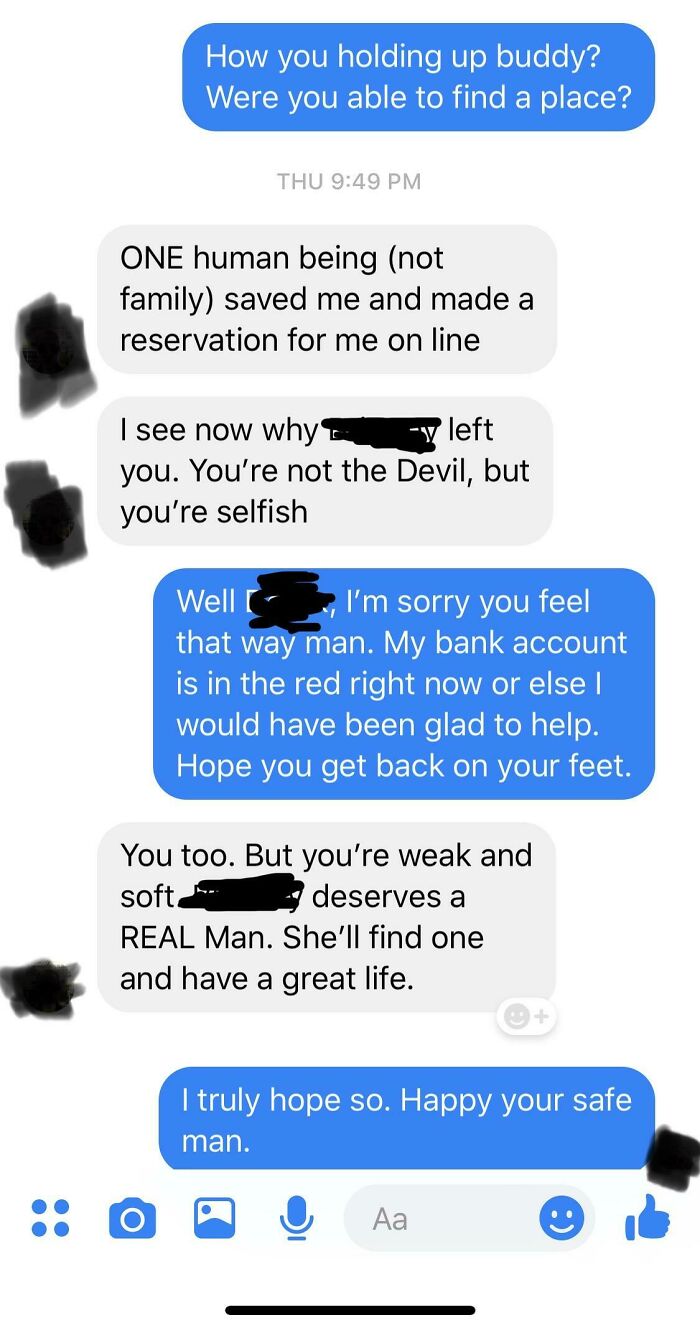Open the four-dot more actions menu
700x1330 pixels.
[x=50, y=1218]
